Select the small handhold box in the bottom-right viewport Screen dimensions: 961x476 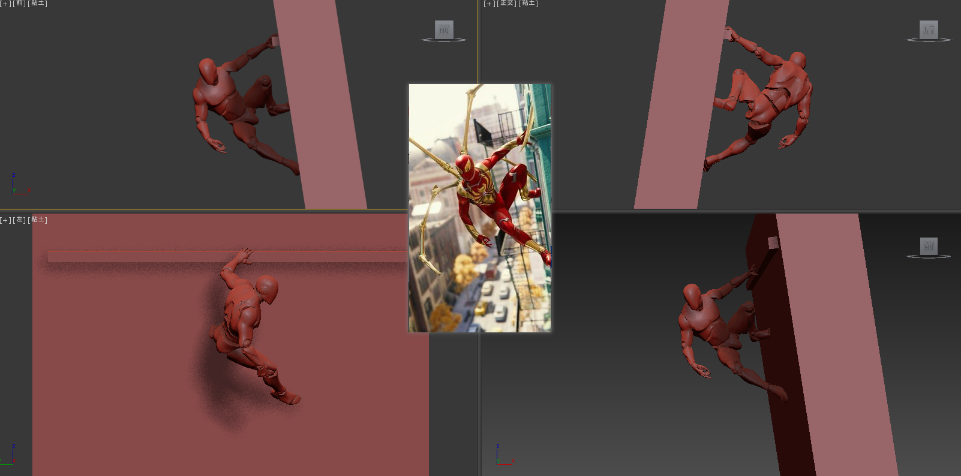point(773,243)
